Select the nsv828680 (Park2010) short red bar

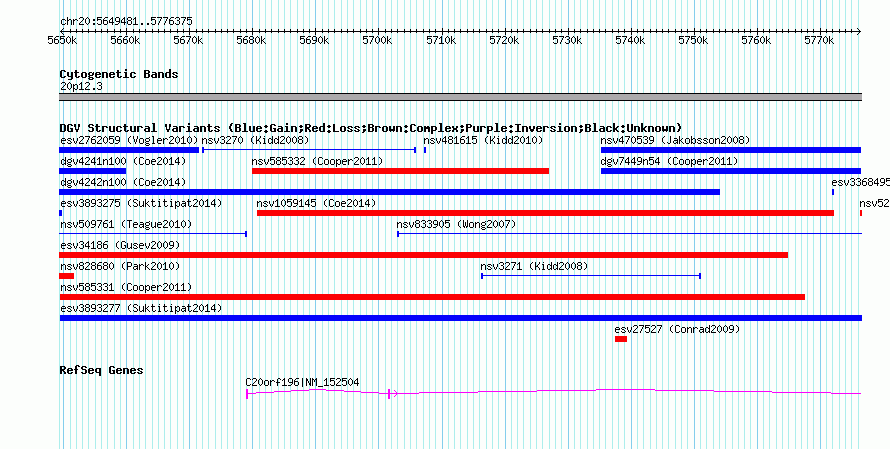click(66, 276)
